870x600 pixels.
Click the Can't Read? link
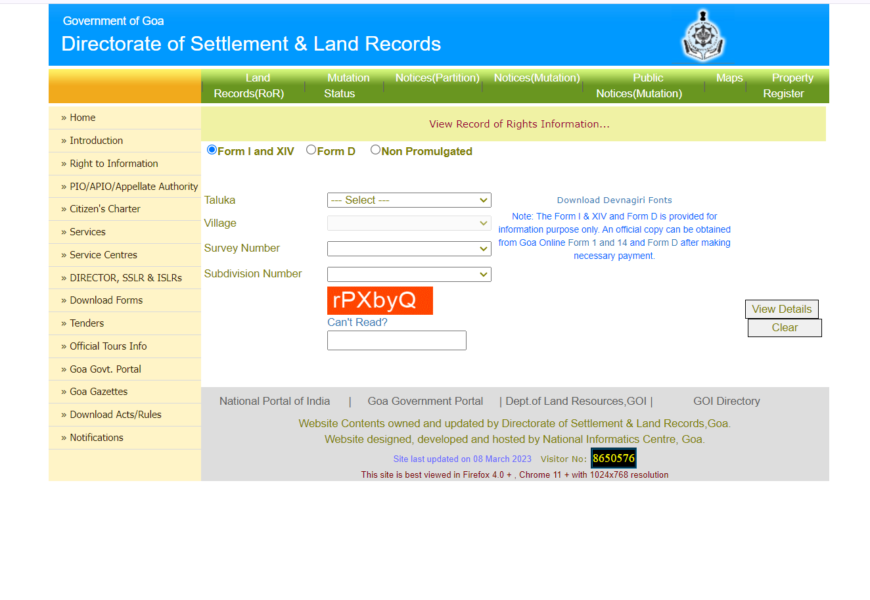point(357,322)
